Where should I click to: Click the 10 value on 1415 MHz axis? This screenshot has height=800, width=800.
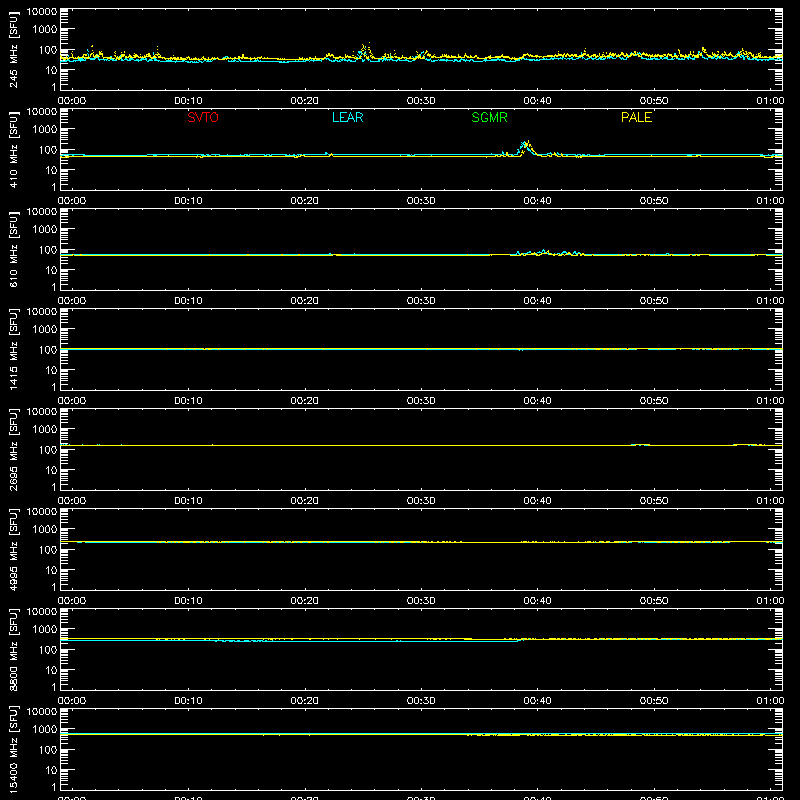(x=51, y=370)
